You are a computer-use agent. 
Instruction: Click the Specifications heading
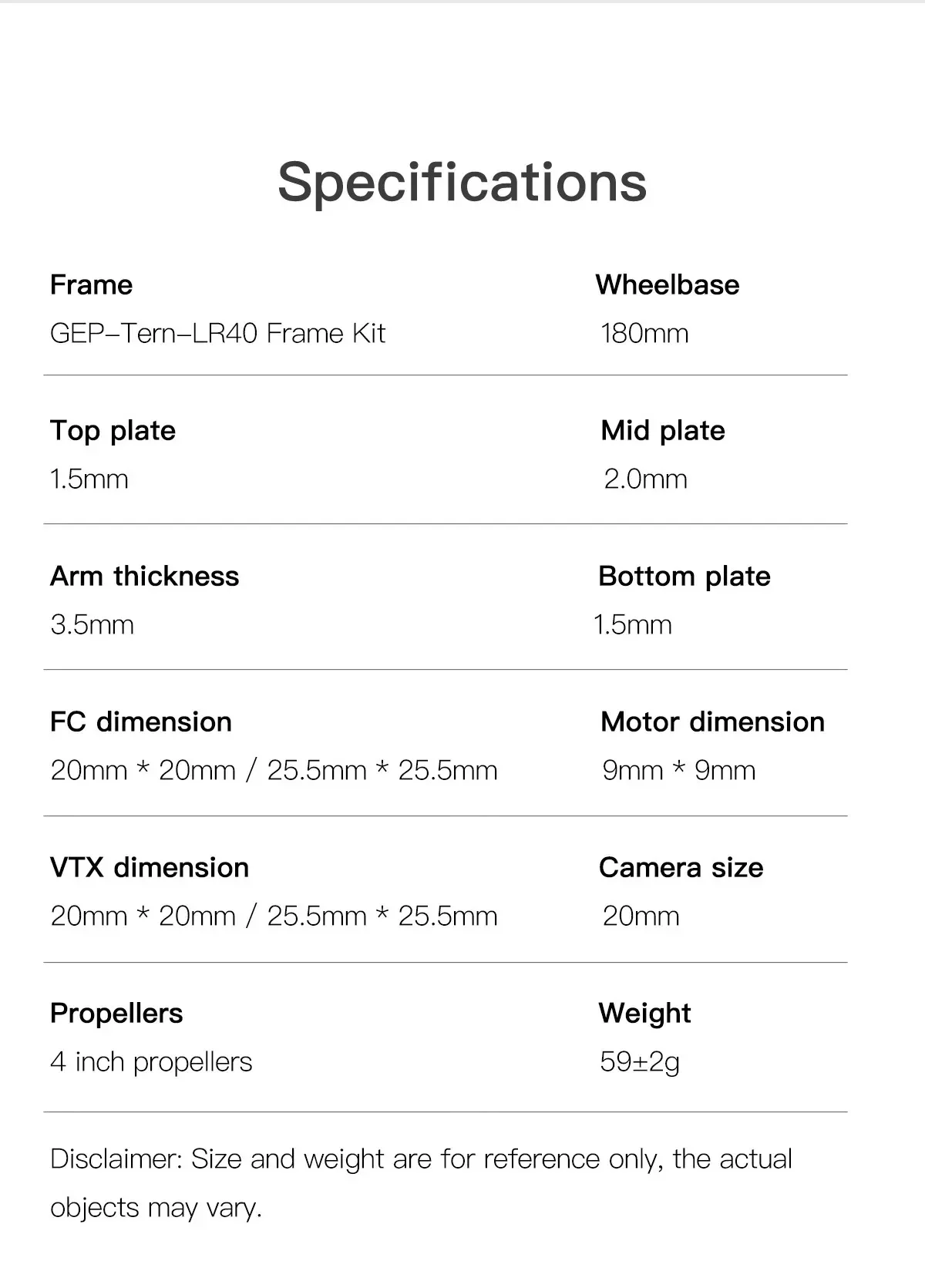pos(462,183)
